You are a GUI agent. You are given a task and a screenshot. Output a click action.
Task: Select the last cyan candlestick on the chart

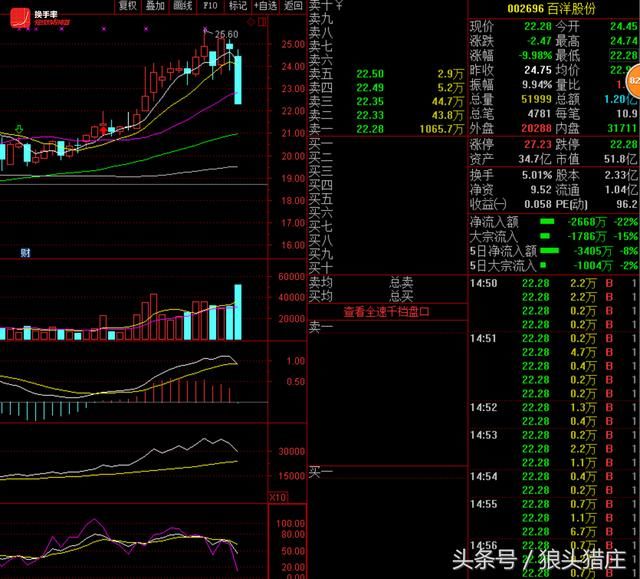click(238, 80)
